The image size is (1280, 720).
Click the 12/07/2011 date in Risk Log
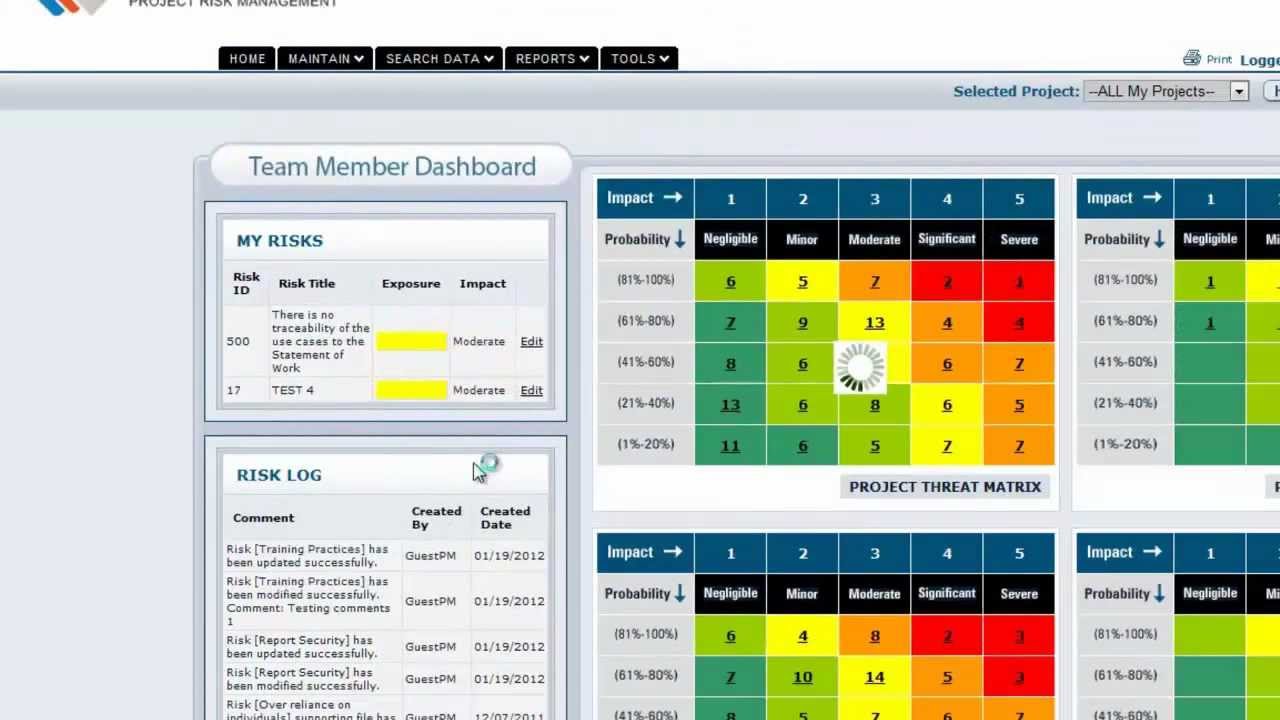tap(509, 716)
